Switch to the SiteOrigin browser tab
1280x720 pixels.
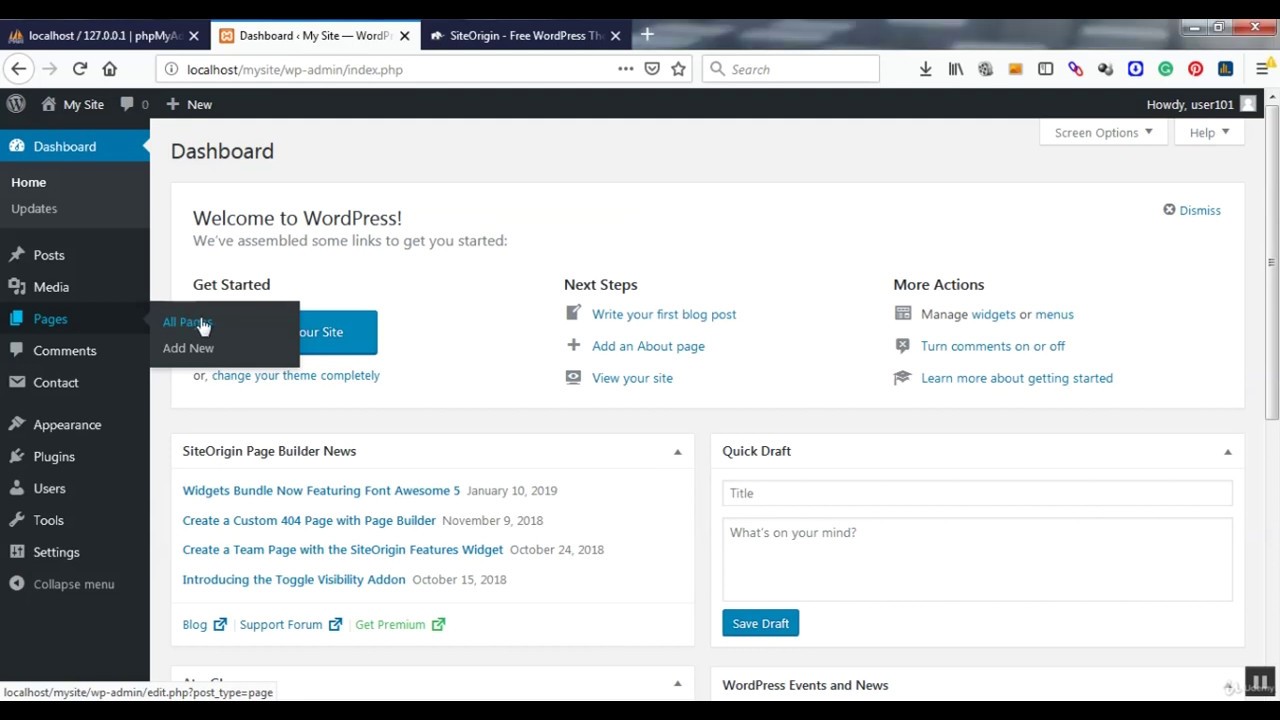(525, 35)
